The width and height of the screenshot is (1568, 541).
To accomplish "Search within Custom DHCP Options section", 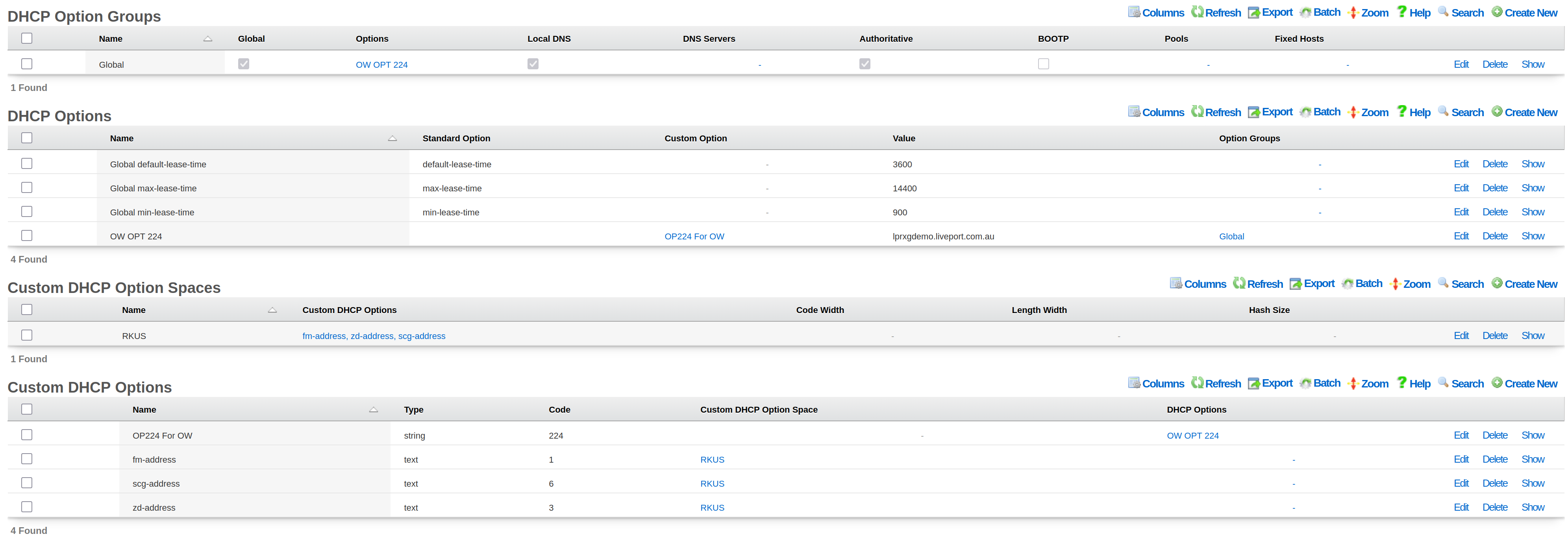I will tap(1461, 384).
